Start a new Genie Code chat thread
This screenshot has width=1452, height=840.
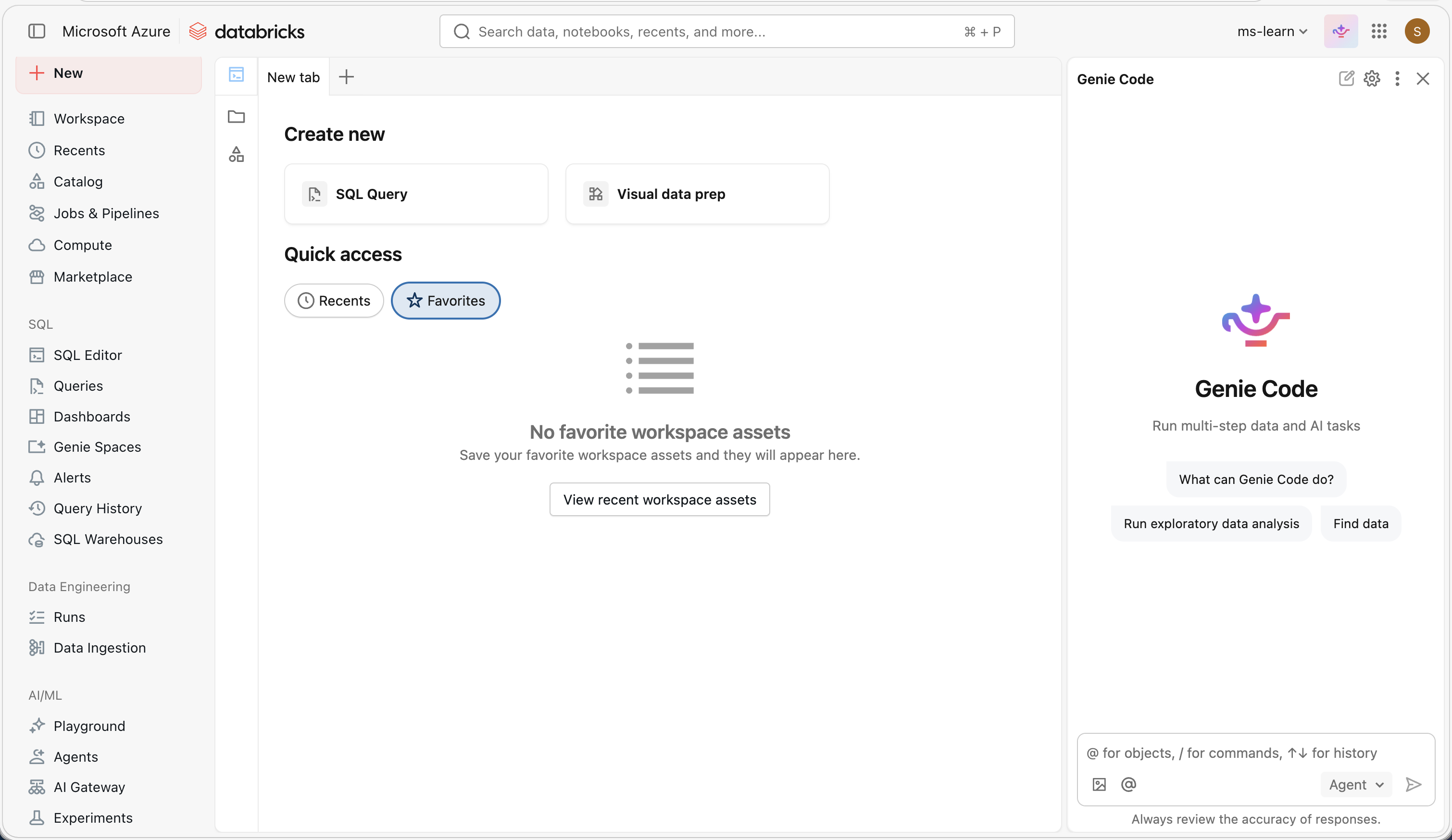[x=1347, y=78]
